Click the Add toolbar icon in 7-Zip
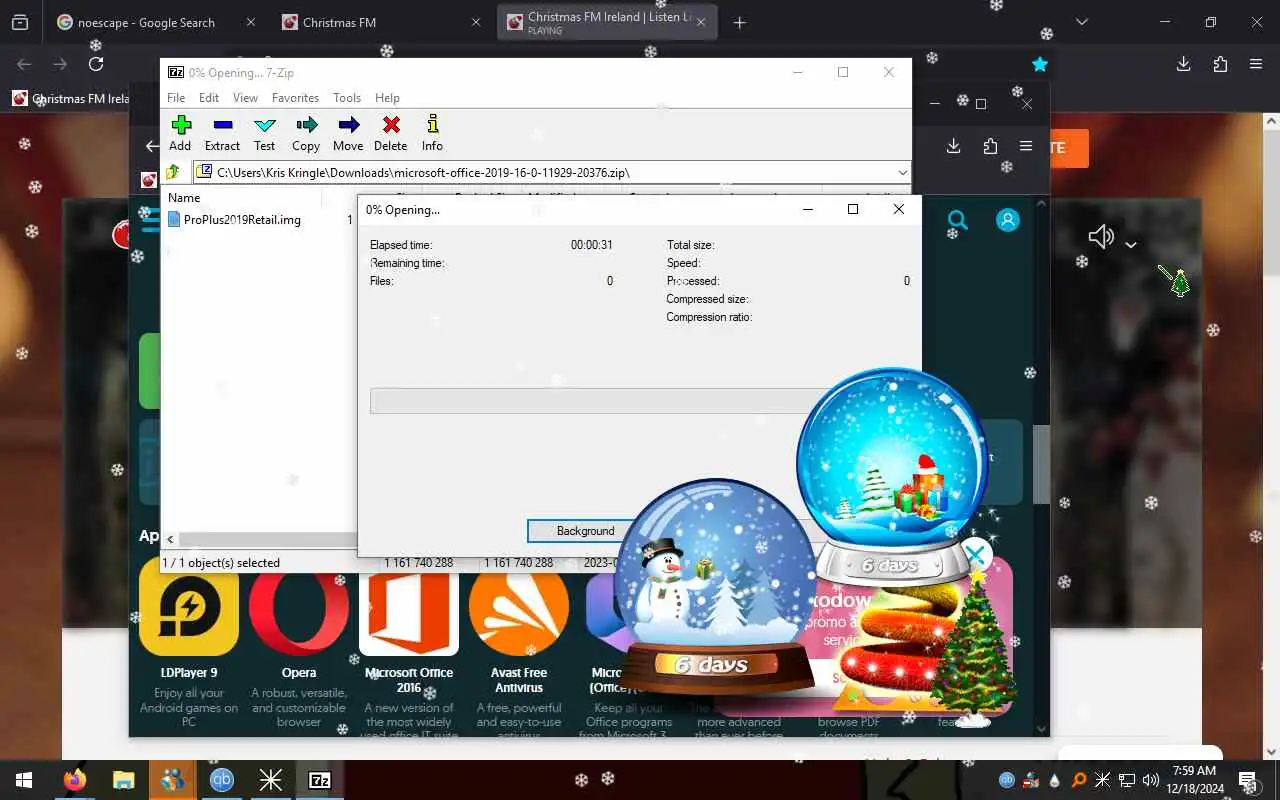Screen dimensions: 1280x800 (x=180, y=133)
